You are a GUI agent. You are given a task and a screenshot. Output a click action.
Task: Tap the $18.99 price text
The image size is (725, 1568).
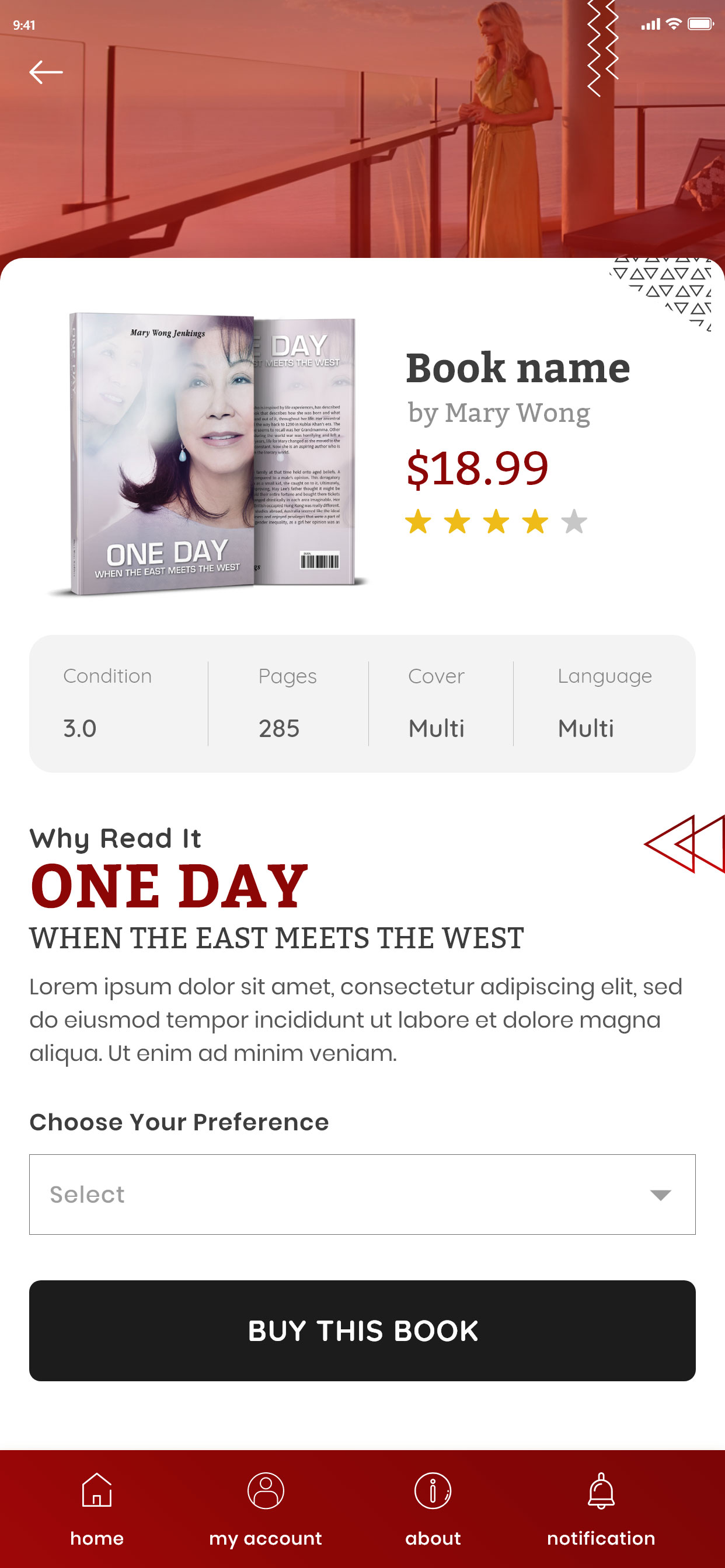click(478, 468)
